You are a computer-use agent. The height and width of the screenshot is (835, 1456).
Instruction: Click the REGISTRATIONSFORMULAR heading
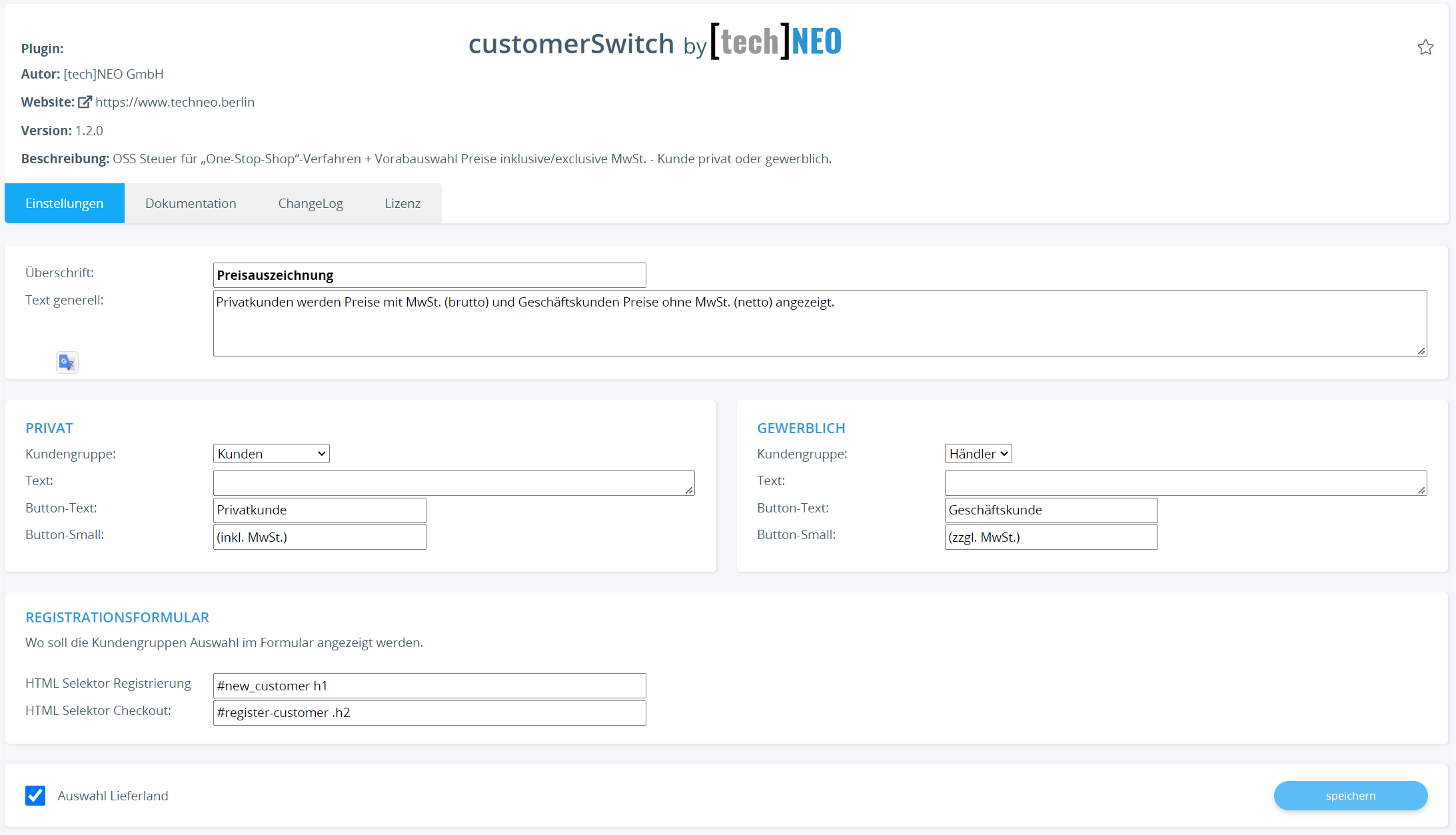point(117,618)
